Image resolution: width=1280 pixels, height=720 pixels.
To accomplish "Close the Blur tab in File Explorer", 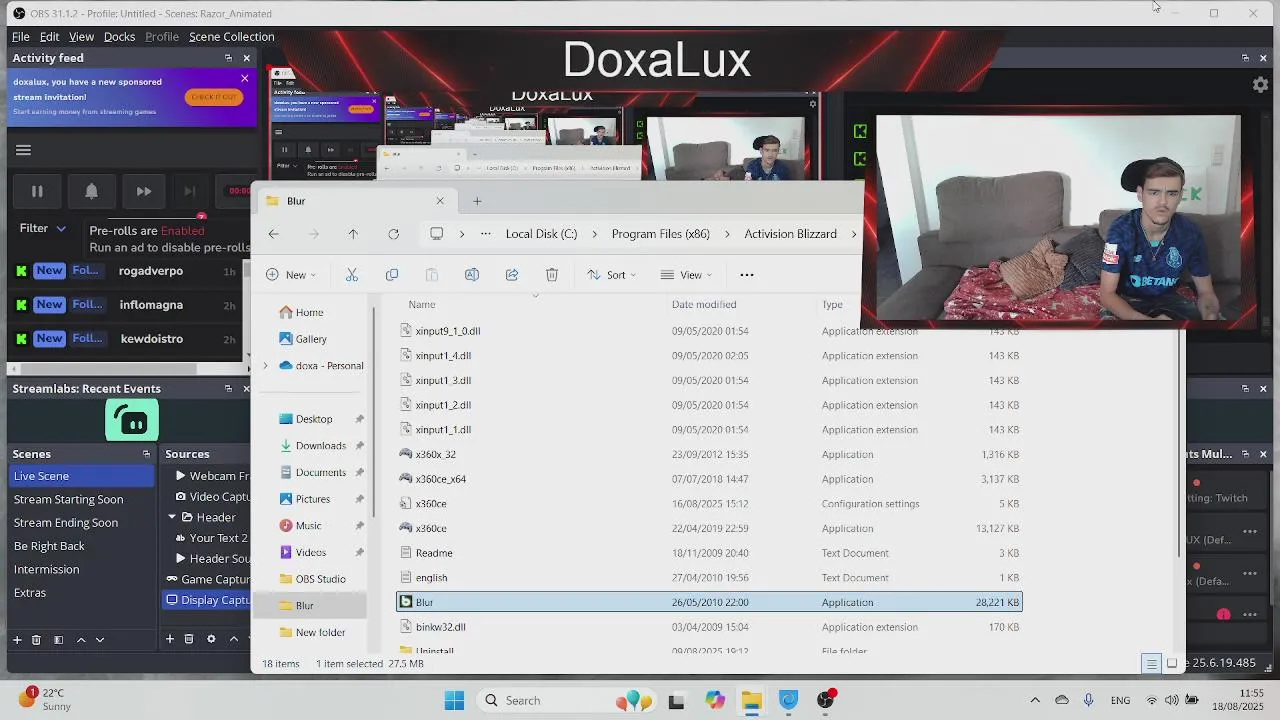I will tap(440, 201).
